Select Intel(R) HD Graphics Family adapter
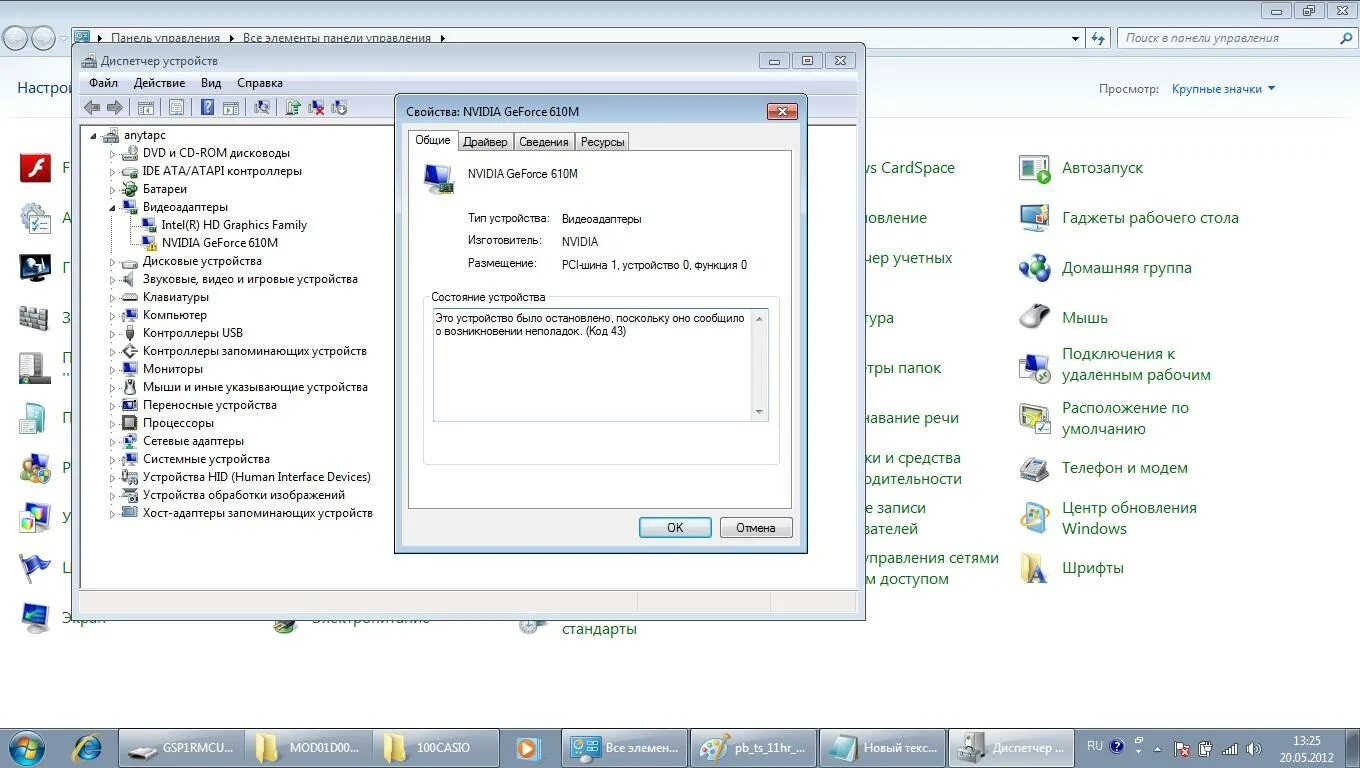This screenshot has width=1360, height=768. pos(224,225)
